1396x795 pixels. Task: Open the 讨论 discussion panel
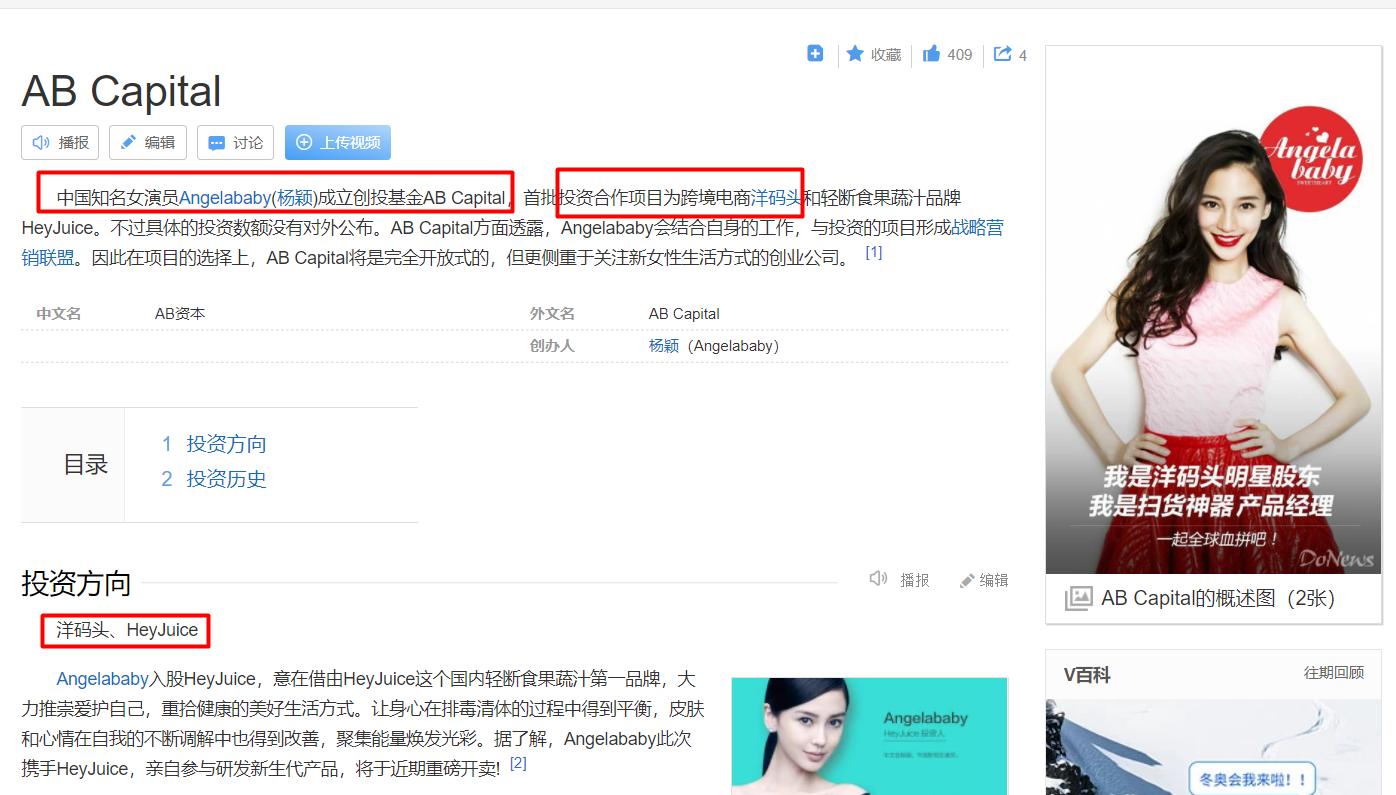(x=235, y=142)
